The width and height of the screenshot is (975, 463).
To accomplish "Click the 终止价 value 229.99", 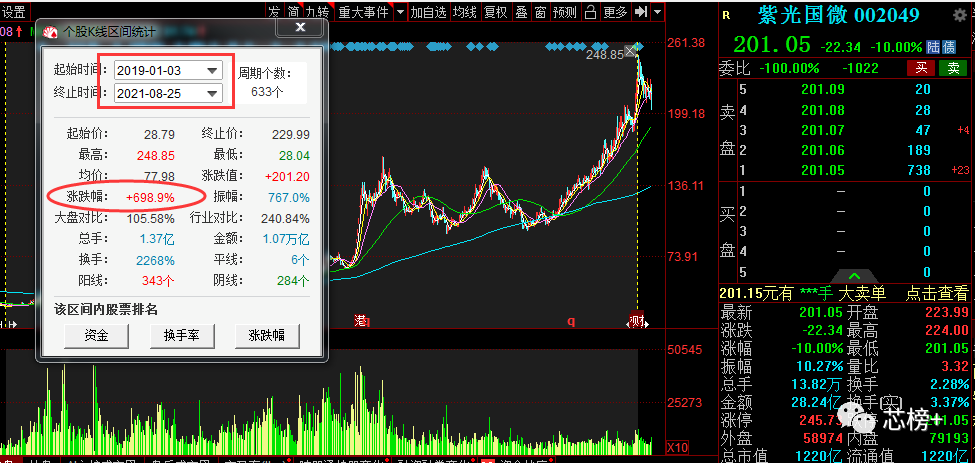I will pos(290,134).
